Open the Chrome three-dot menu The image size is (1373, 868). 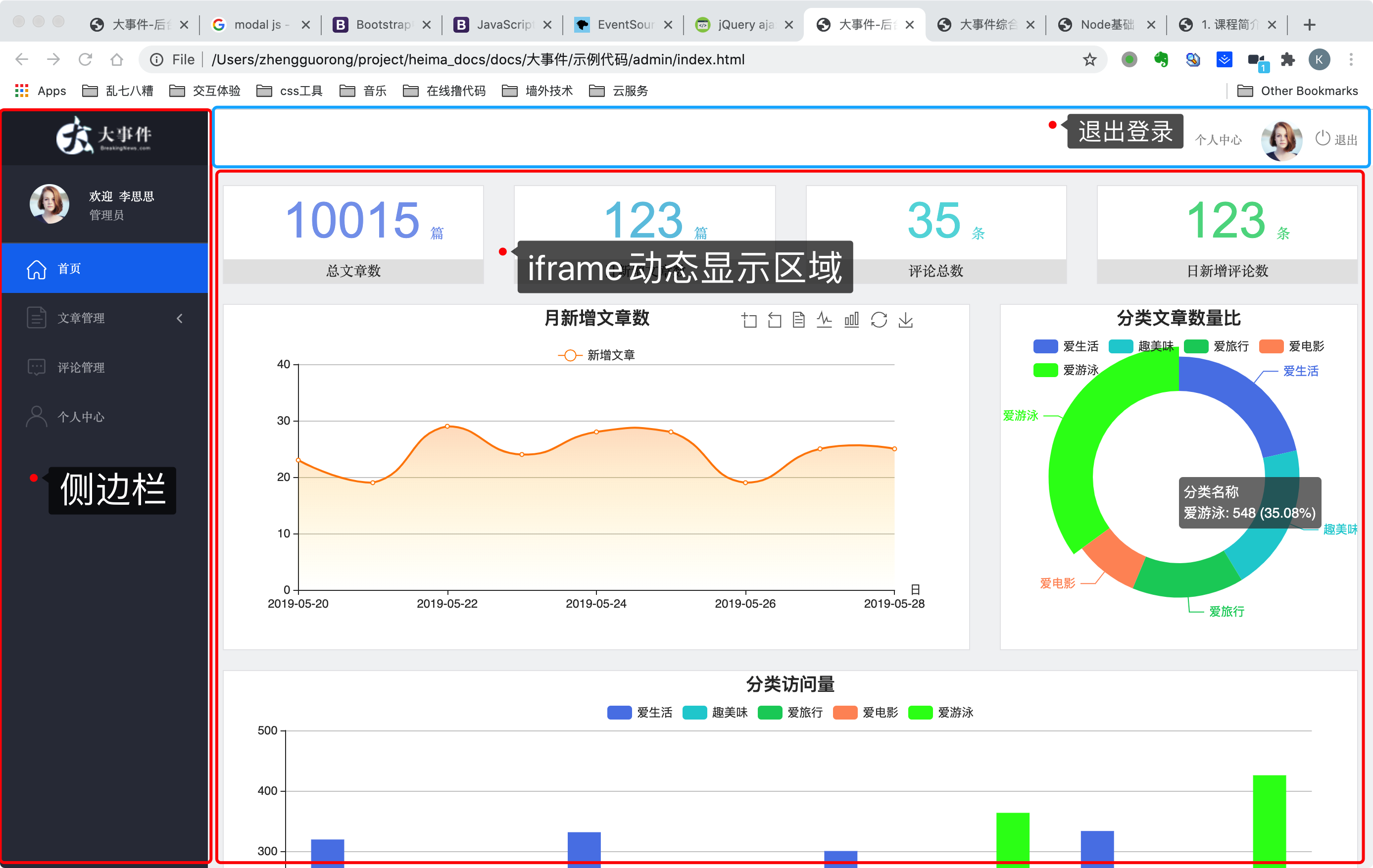click(x=1351, y=59)
